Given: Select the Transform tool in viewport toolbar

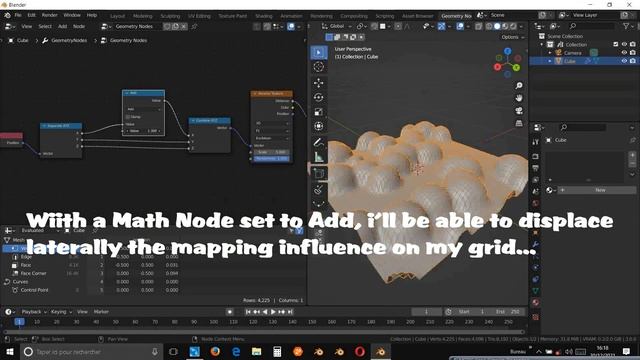Looking at the screenshot, I should (319, 126).
